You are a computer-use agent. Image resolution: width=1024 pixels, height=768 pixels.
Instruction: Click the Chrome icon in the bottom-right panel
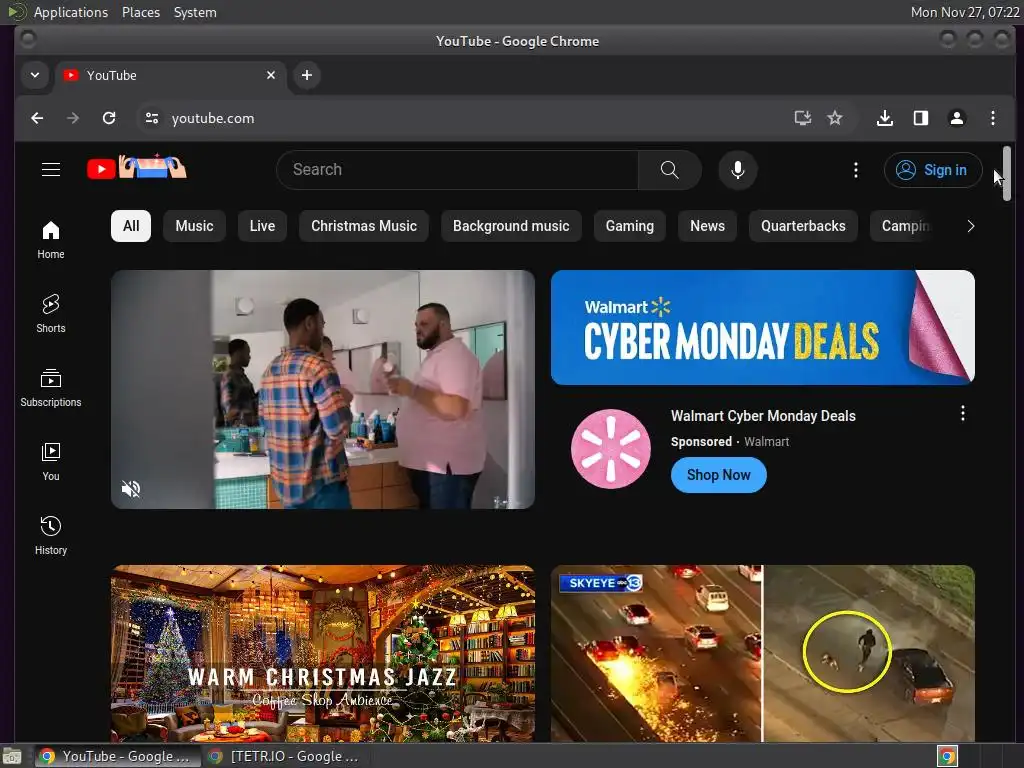click(947, 756)
